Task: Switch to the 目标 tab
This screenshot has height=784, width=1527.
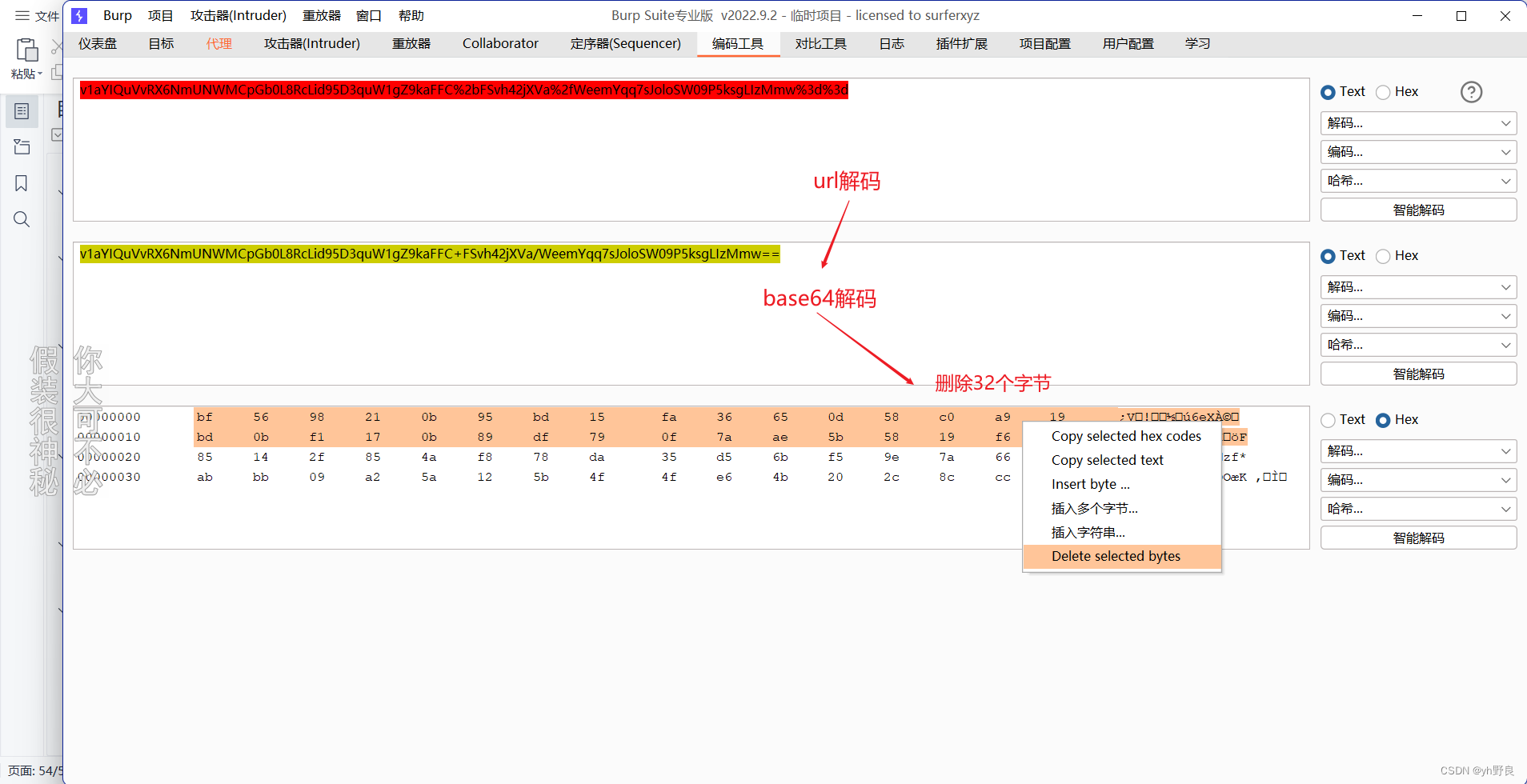Action: pos(161,44)
